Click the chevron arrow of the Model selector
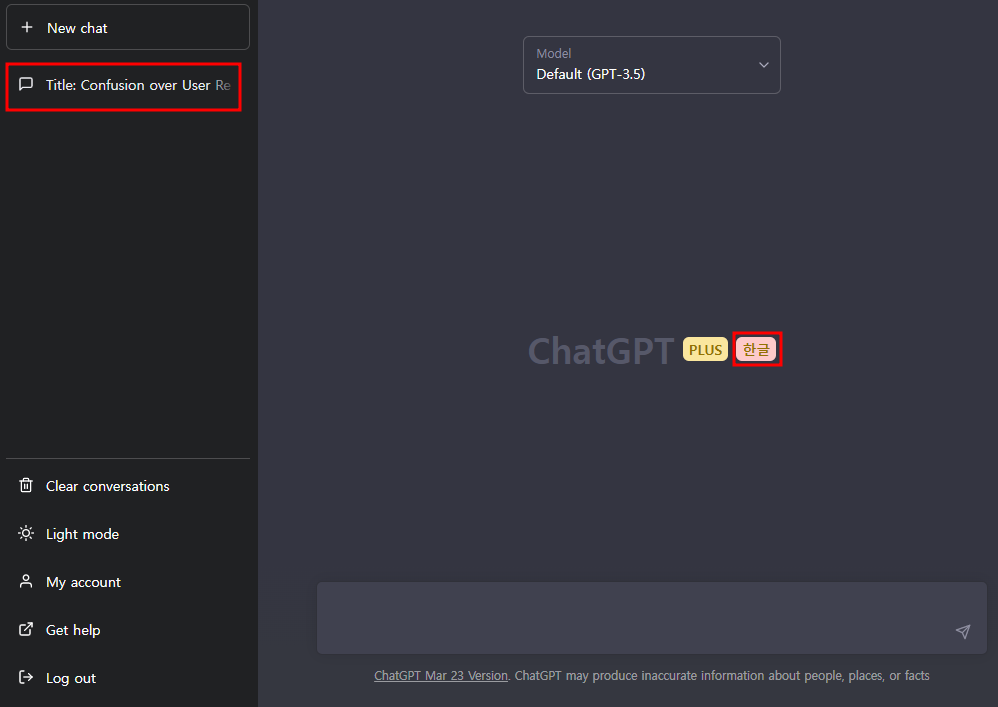998x707 pixels. click(764, 65)
